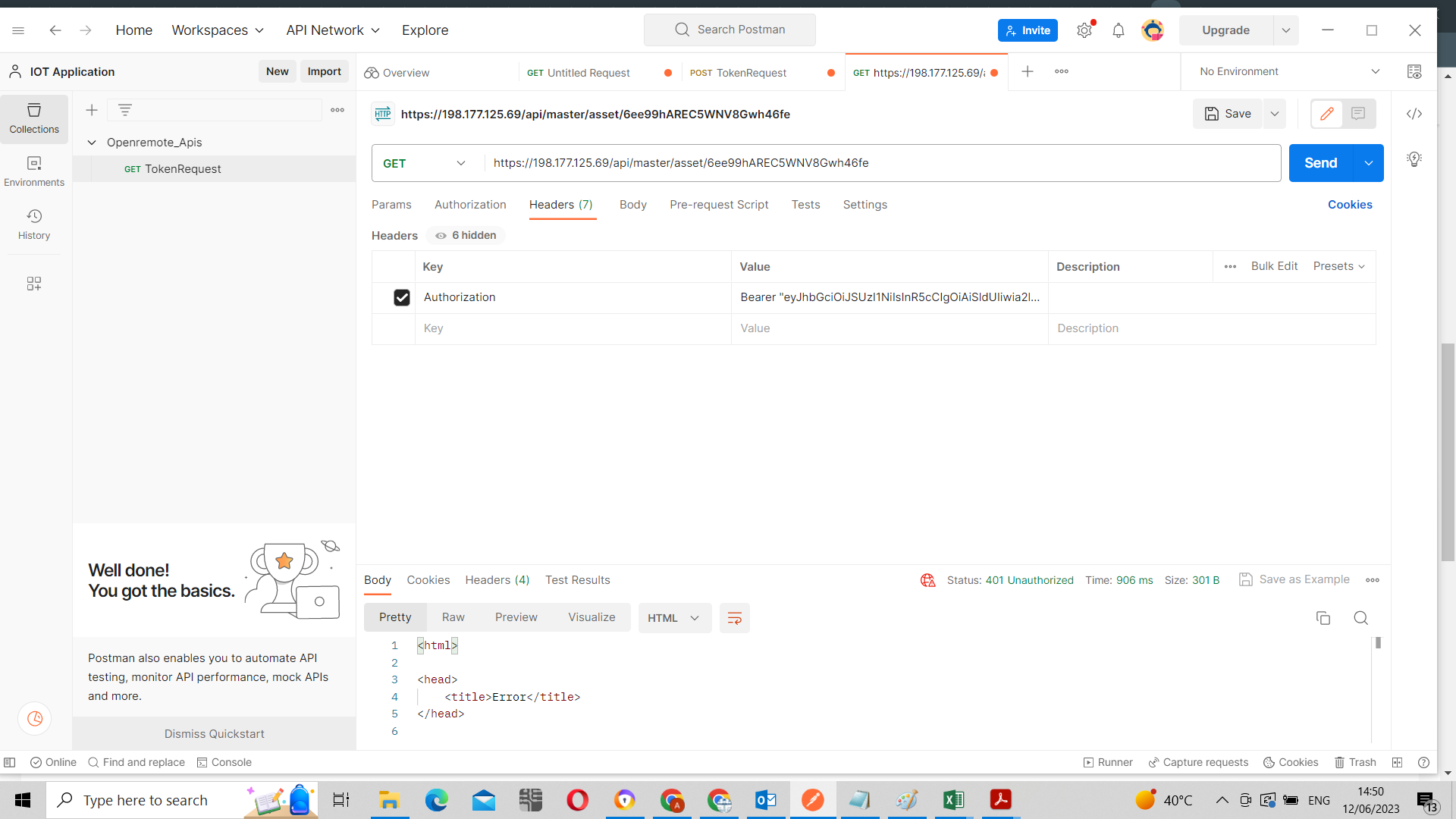Collapse the Openremote_Apis collection
This screenshot has width=1456, height=819.
click(x=92, y=143)
